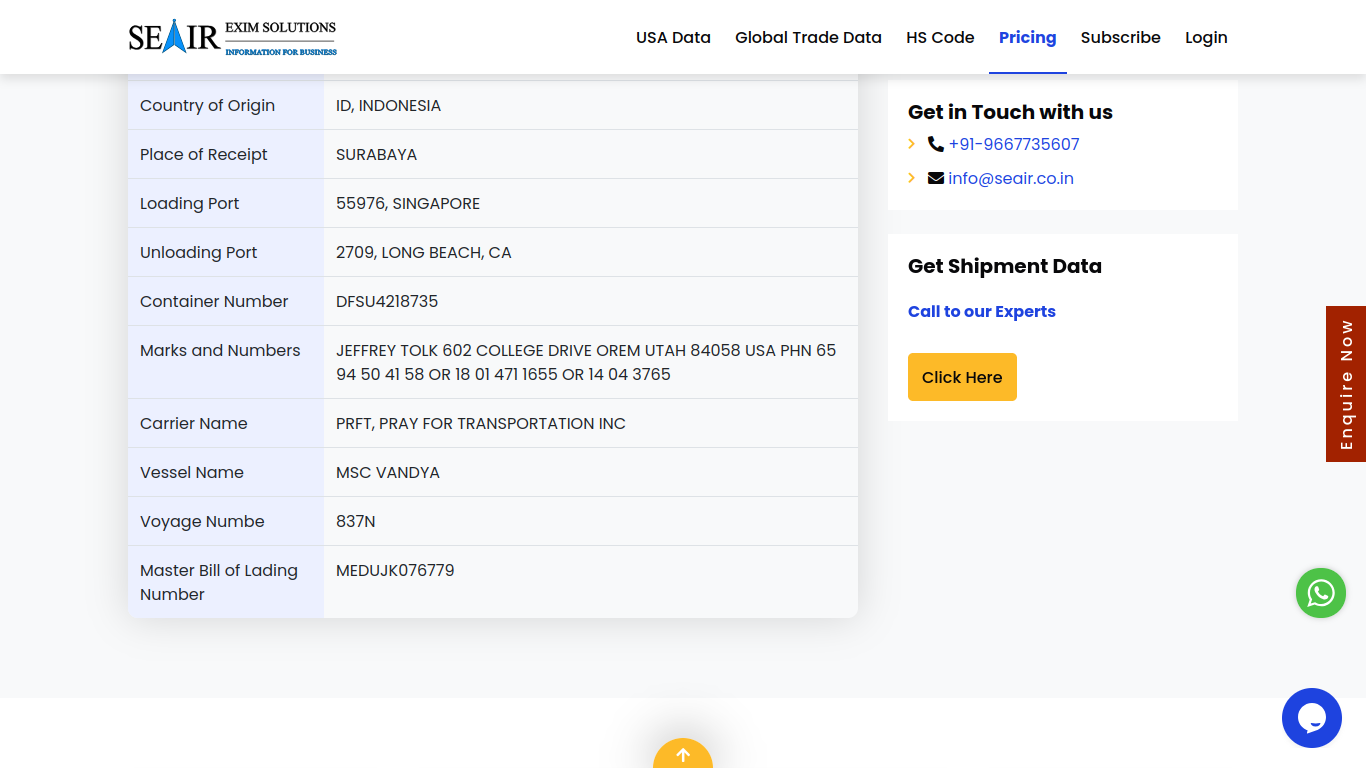Email info@seair.co.in link
The image size is (1366, 768).
point(1011,178)
